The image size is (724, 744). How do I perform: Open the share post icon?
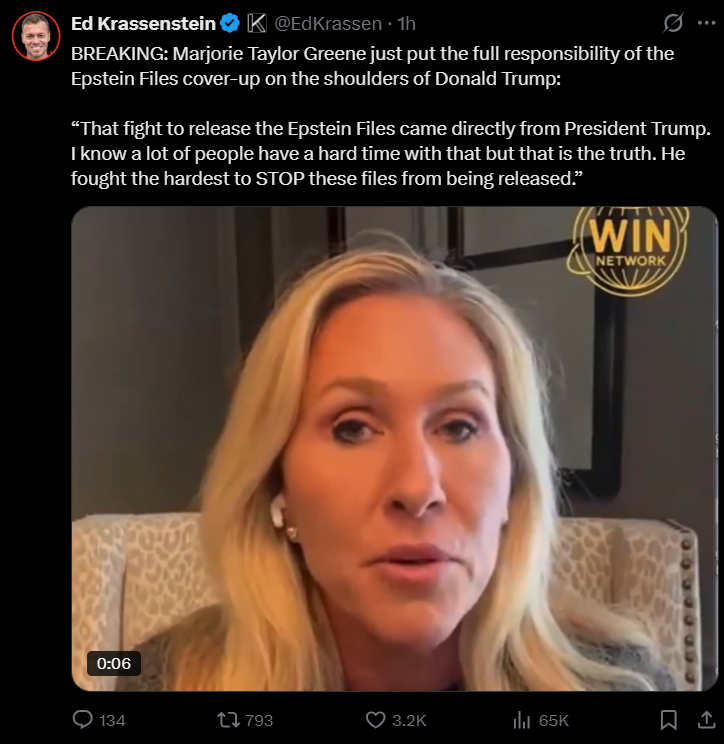coord(706,719)
